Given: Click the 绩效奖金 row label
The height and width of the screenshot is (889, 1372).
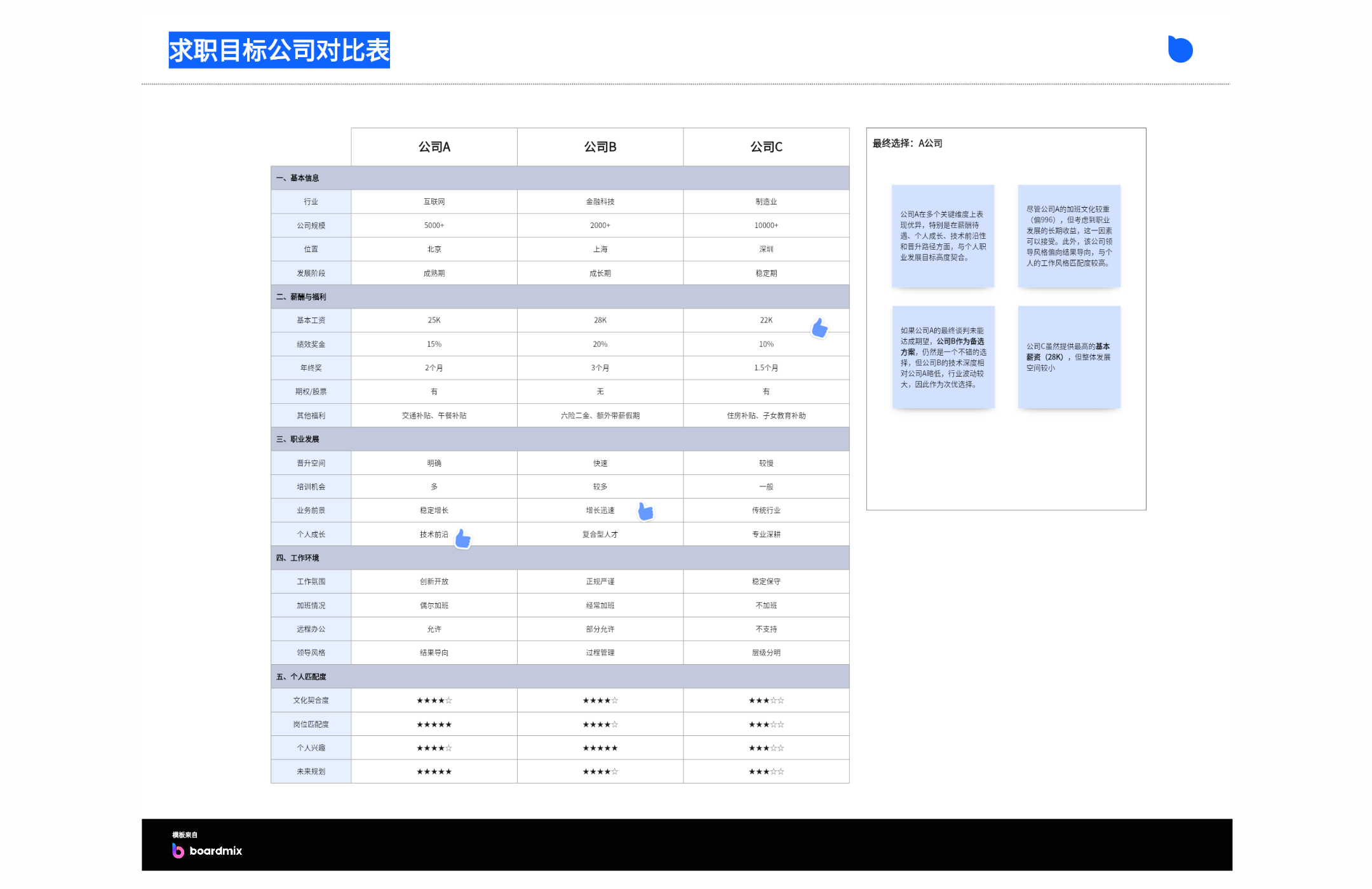Looking at the screenshot, I should coord(311,344).
